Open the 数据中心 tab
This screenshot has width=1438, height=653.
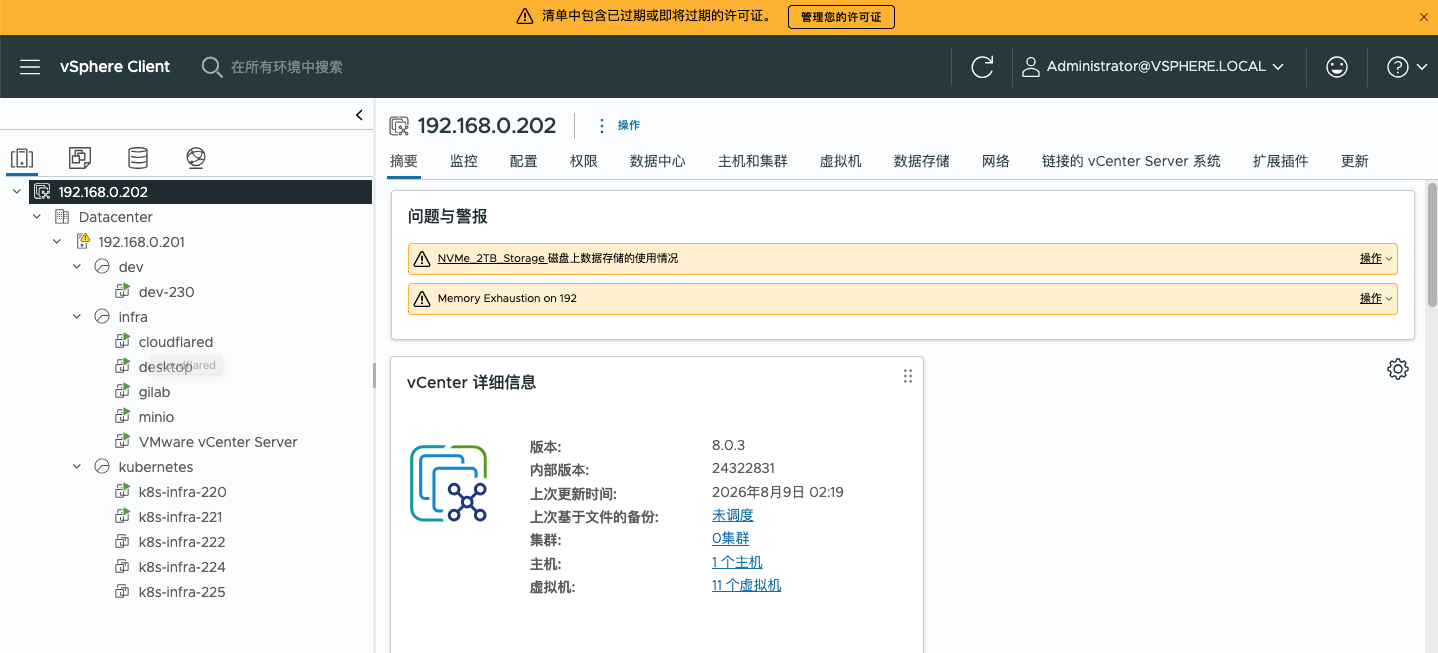tap(658, 161)
